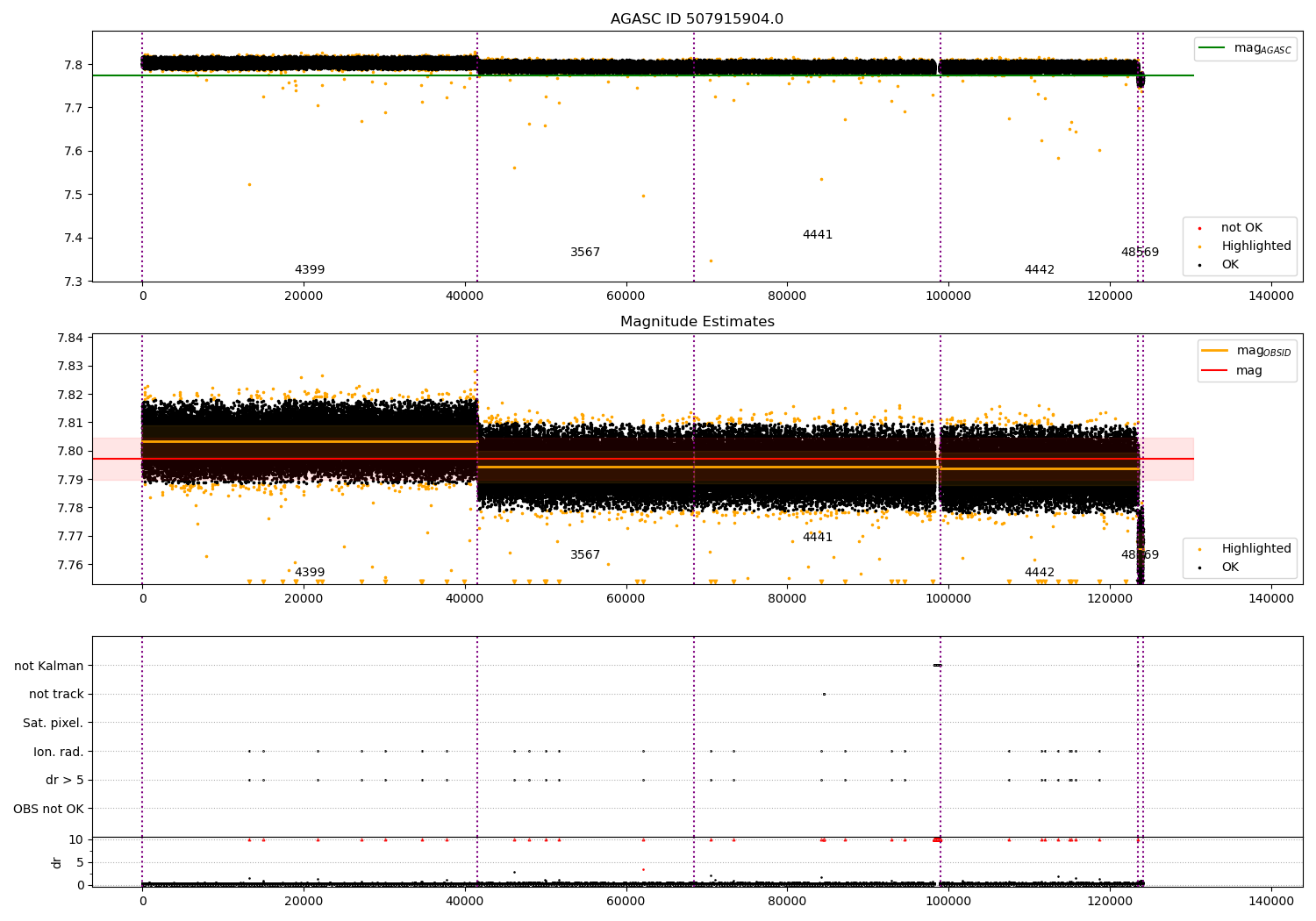Viewport: 1316px width, 921px height.
Task: Click the 7.80 y-axis tick in middle plot
Action: (x=71, y=451)
